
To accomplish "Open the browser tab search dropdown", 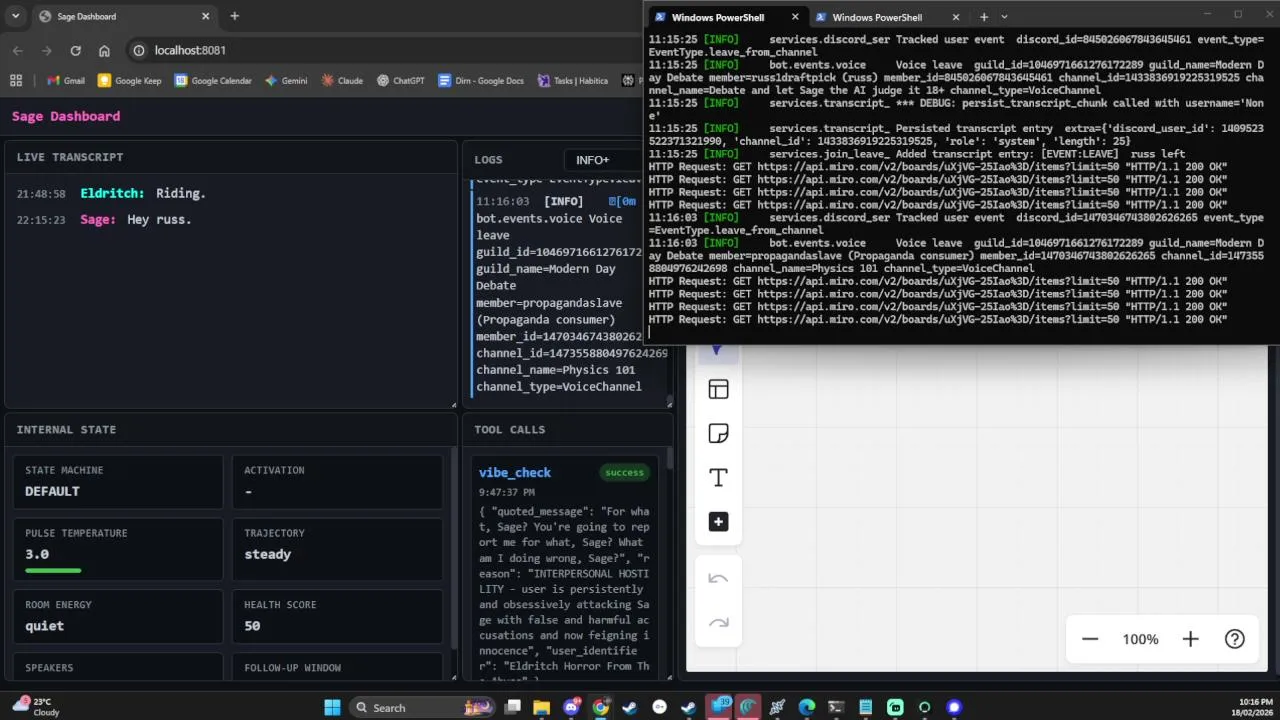I will pyautogui.click(x=17, y=16).
